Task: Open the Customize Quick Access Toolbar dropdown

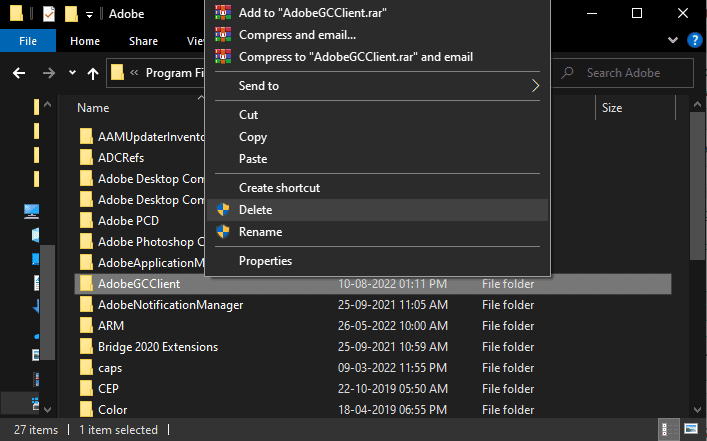Action: click(89, 15)
